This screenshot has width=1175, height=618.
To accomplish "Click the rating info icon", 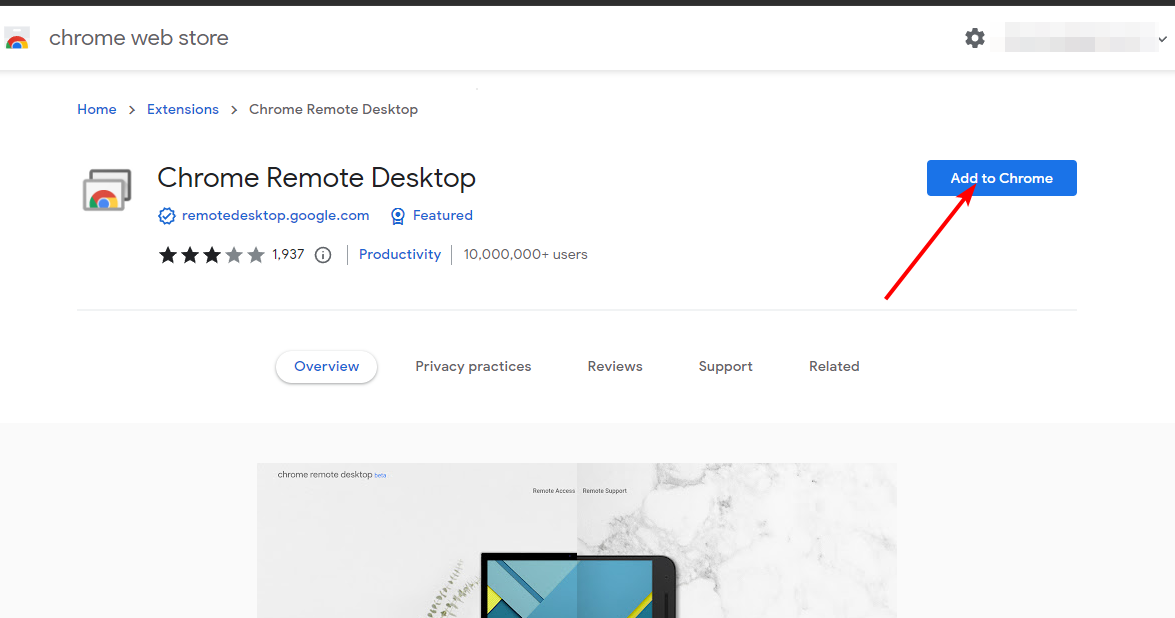I will [323, 255].
